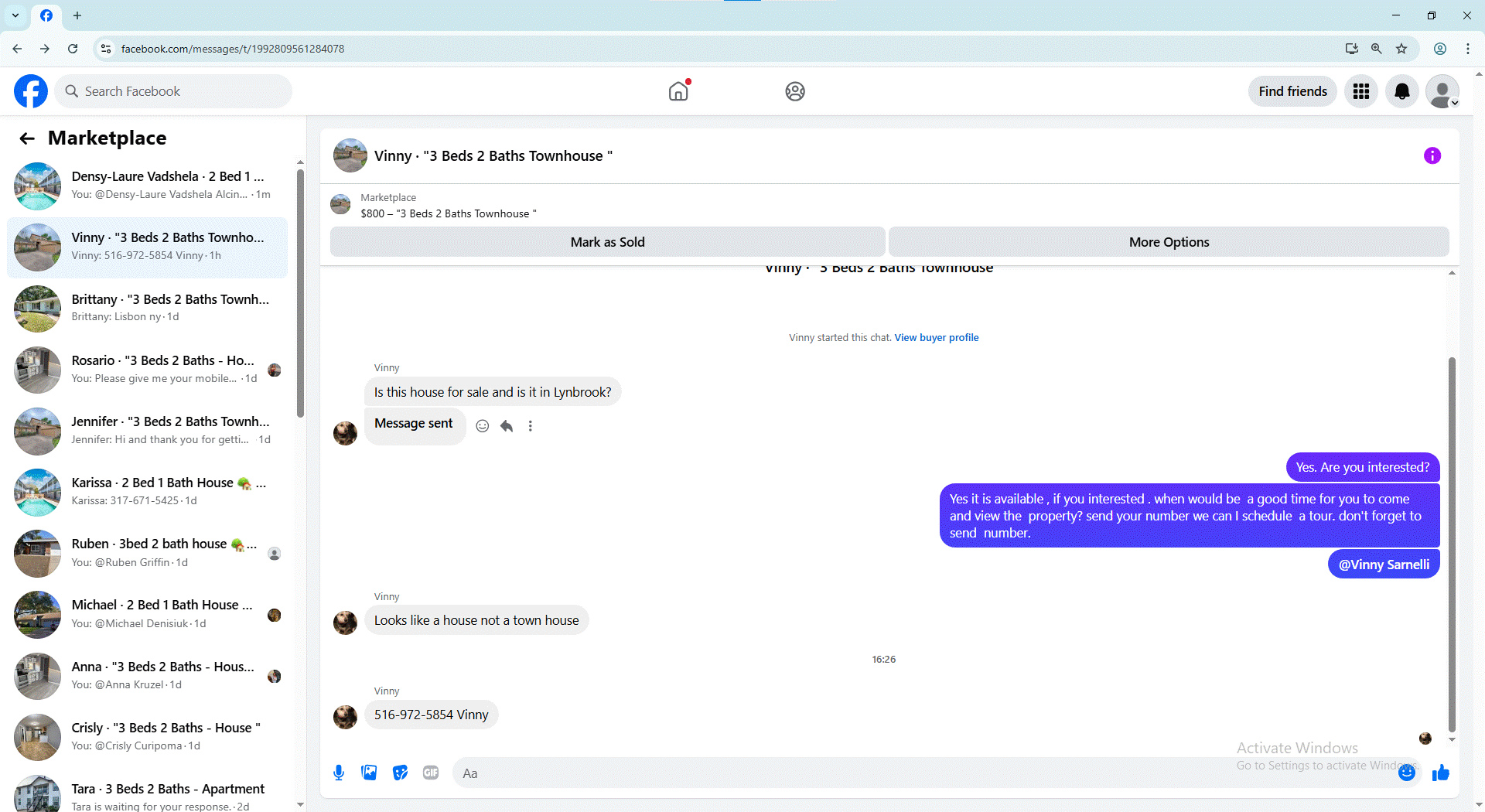Viewport: 1485px width, 812px height.
Task: Focus the Search Facebook field
Action: (x=173, y=91)
